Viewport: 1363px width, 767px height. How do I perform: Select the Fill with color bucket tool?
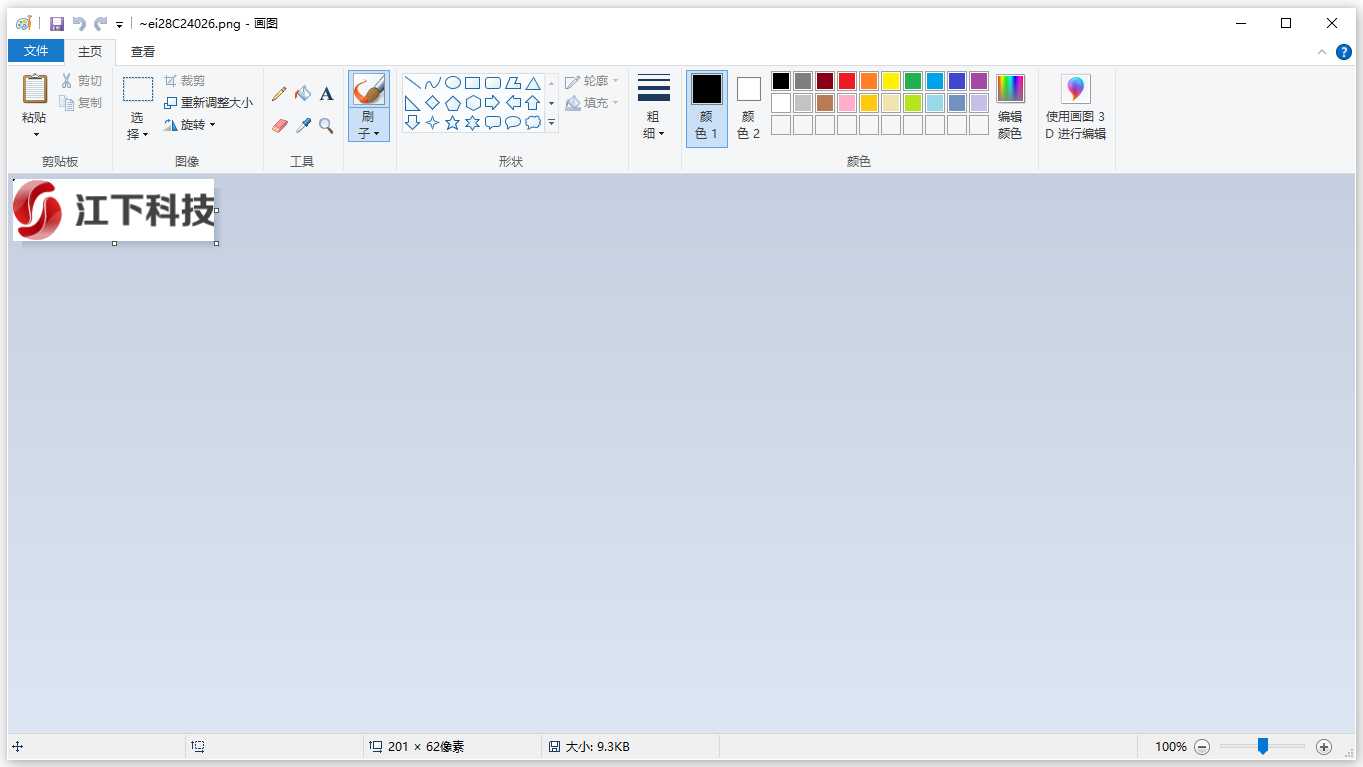303,94
